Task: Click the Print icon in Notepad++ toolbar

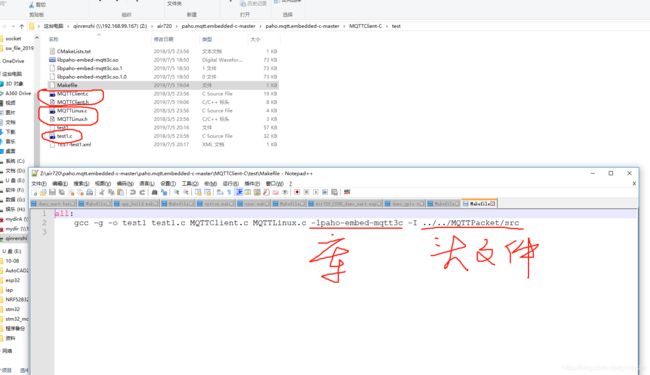Action: point(90,192)
